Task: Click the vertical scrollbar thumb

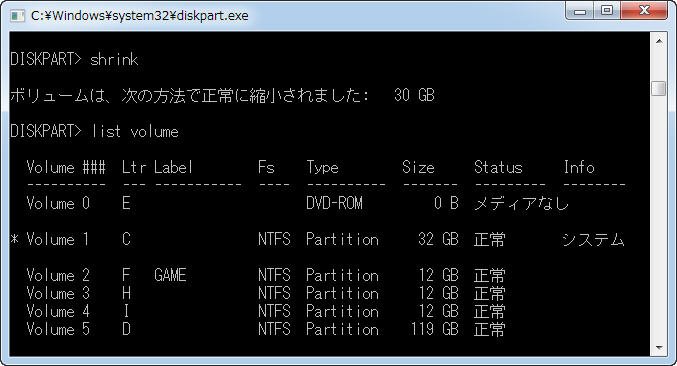Action: coord(659,88)
